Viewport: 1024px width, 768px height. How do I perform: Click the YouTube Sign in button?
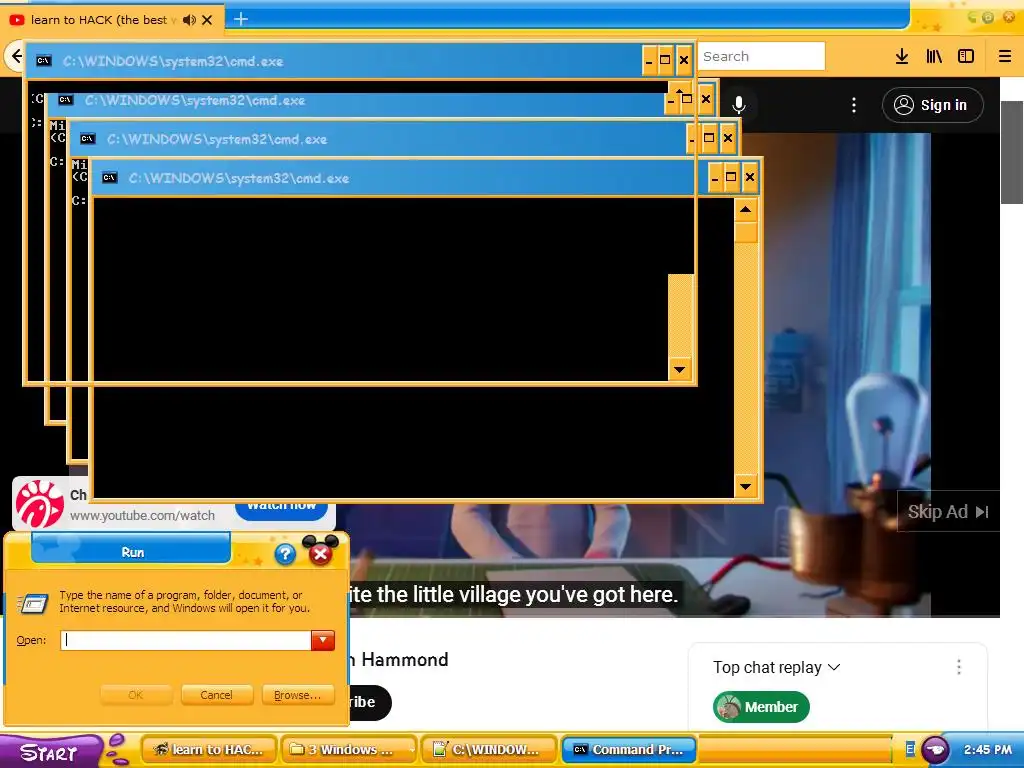(933, 105)
